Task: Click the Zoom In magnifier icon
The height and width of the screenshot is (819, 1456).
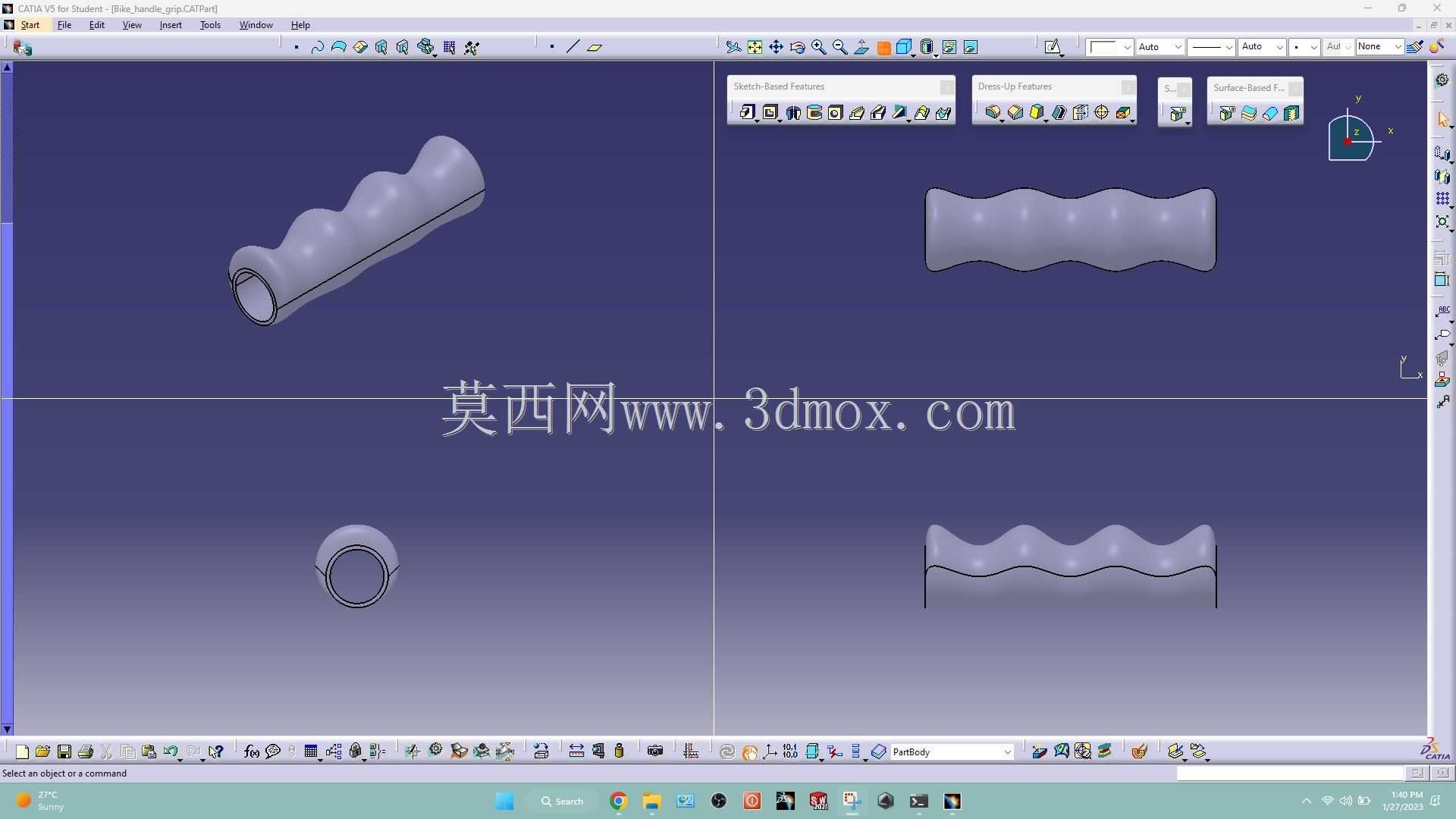Action: [818, 47]
